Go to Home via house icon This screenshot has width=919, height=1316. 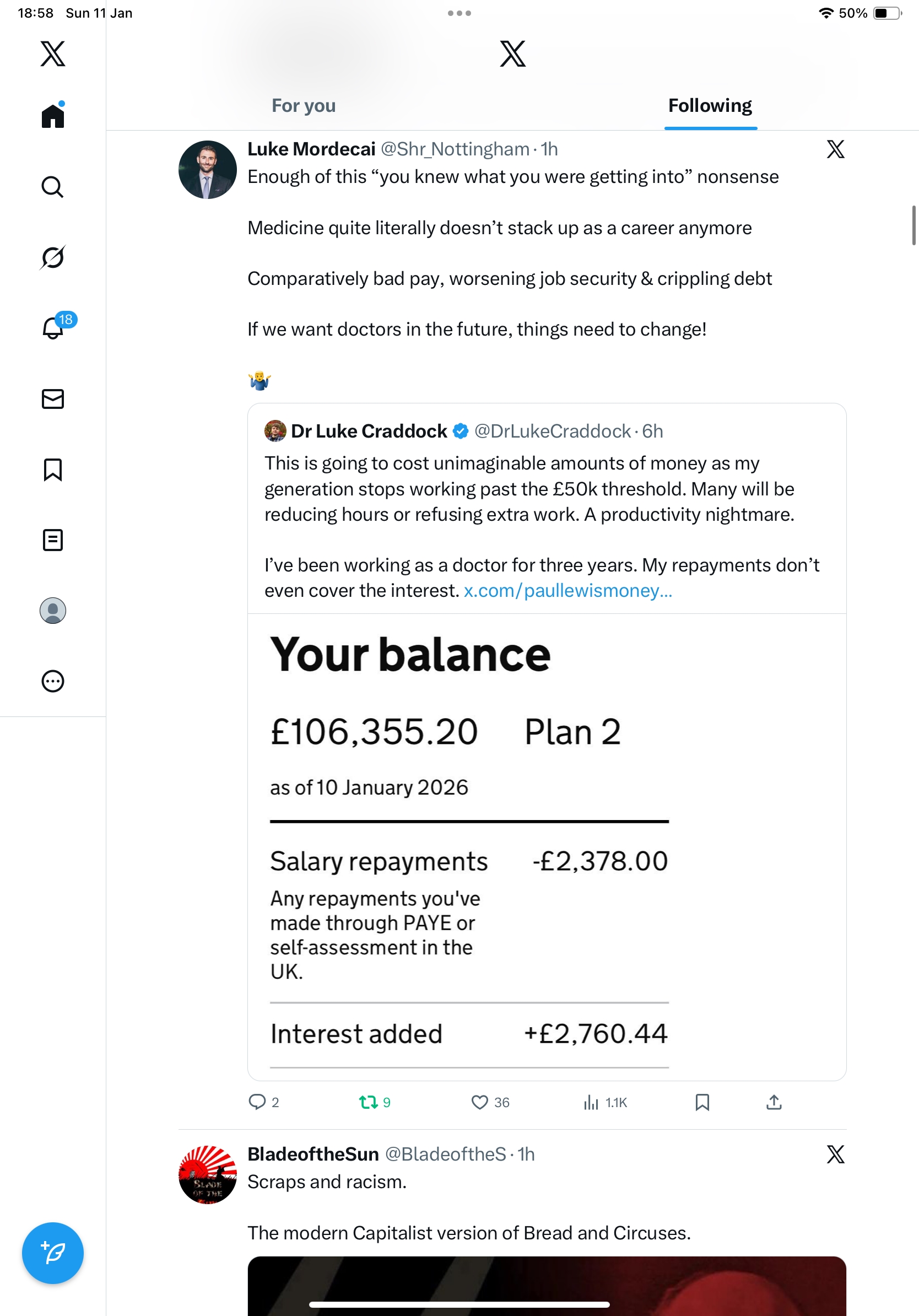[x=53, y=116]
